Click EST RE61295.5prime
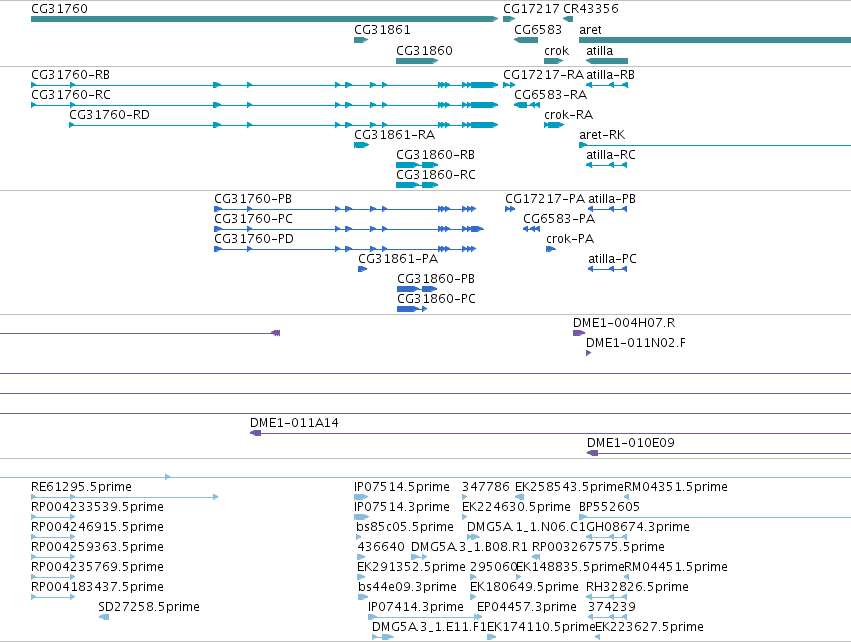 125,497
